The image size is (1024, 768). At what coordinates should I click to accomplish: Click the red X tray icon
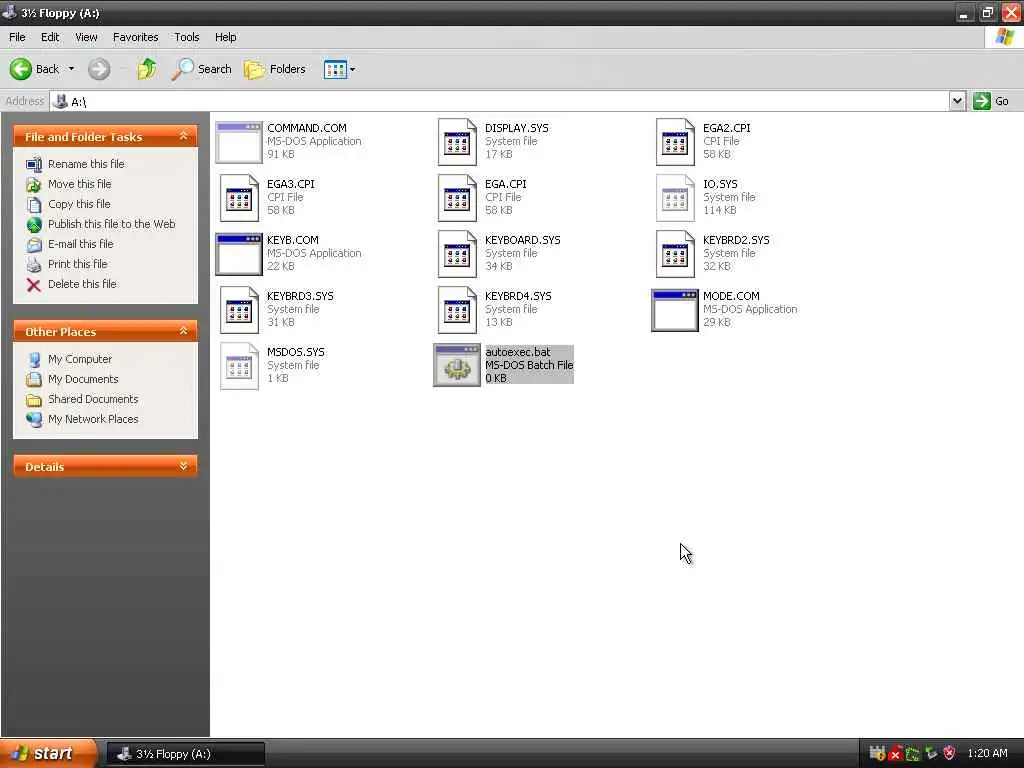click(x=895, y=754)
